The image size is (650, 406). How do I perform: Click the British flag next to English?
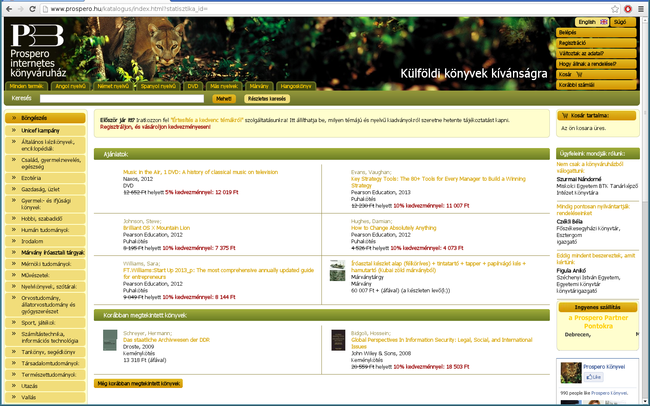pos(604,22)
